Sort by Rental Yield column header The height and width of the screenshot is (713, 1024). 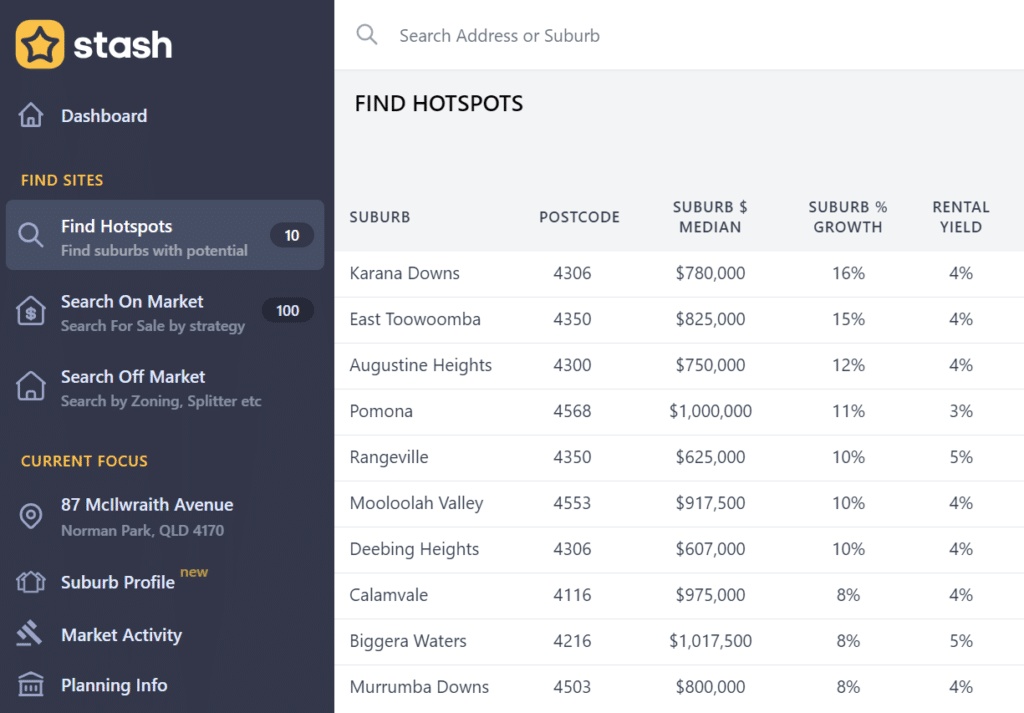(960, 217)
